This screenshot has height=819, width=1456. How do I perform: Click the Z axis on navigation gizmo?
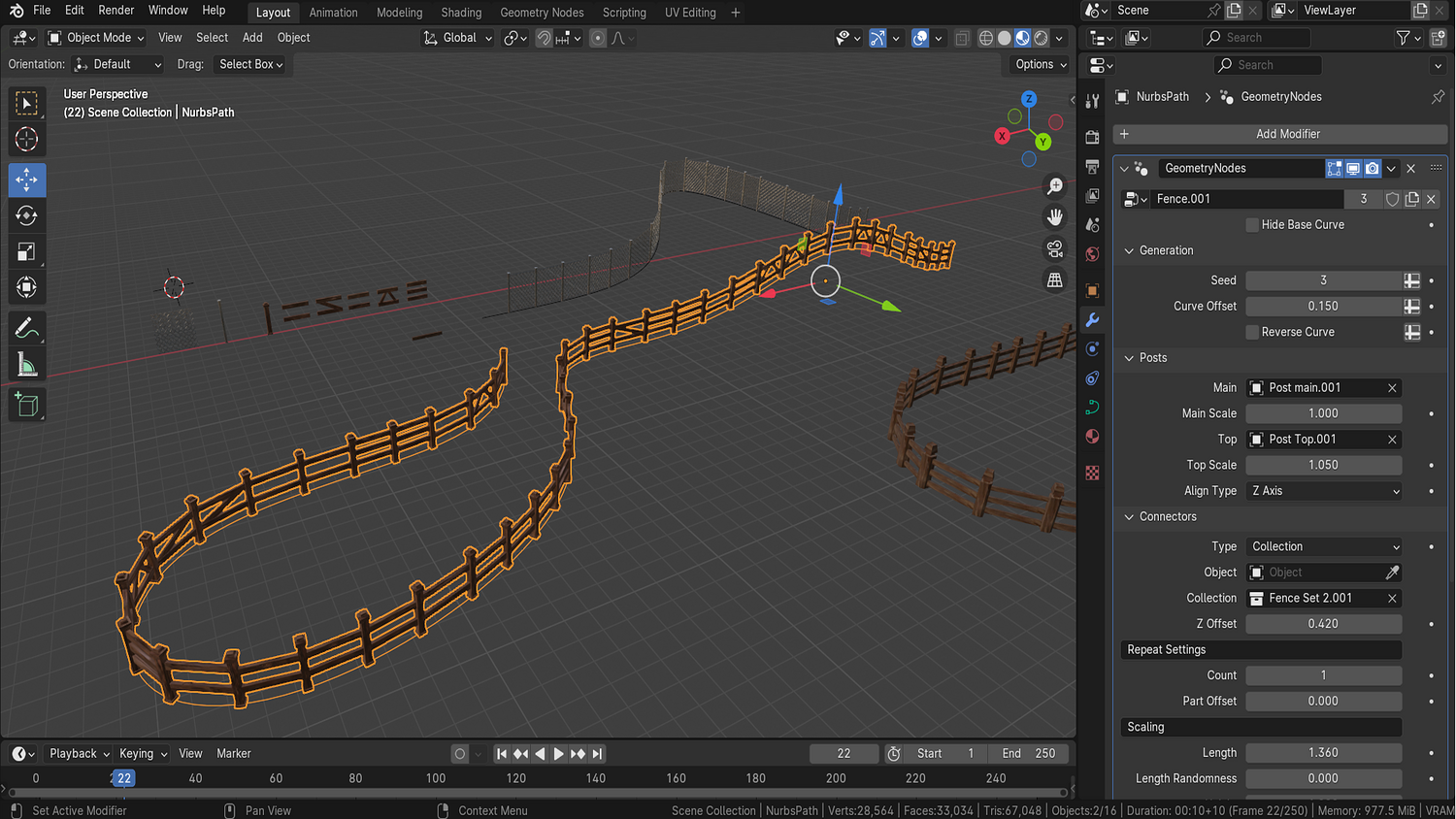tap(1029, 99)
